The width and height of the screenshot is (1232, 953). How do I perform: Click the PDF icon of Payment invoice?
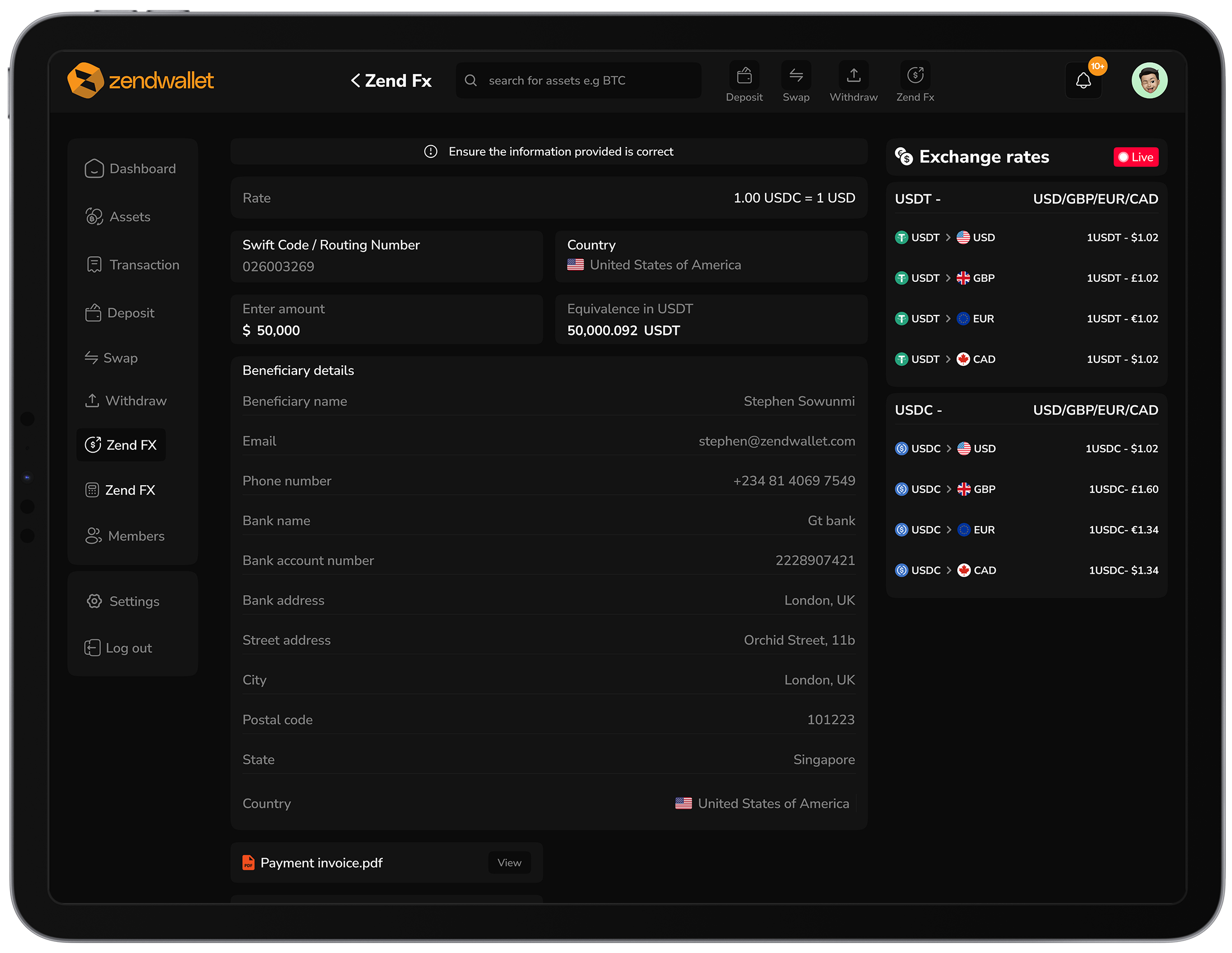tap(248, 863)
